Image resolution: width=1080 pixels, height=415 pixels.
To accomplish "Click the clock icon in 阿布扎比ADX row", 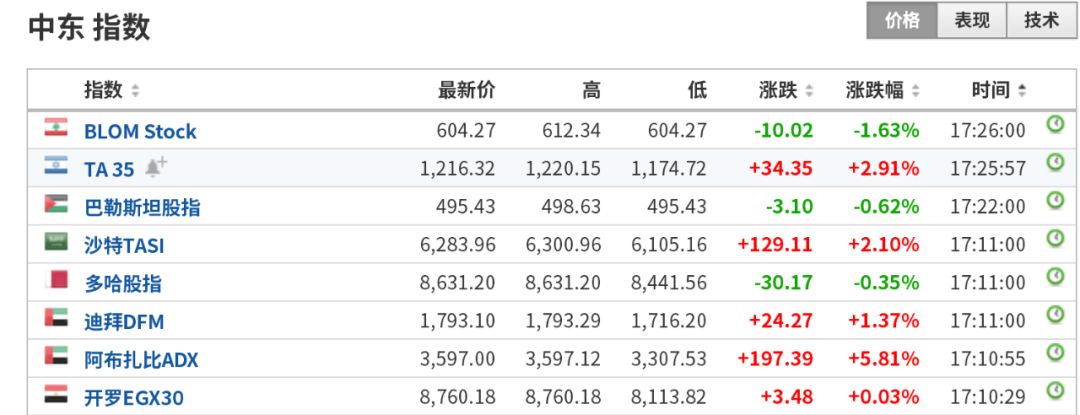I will click(1054, 352).
